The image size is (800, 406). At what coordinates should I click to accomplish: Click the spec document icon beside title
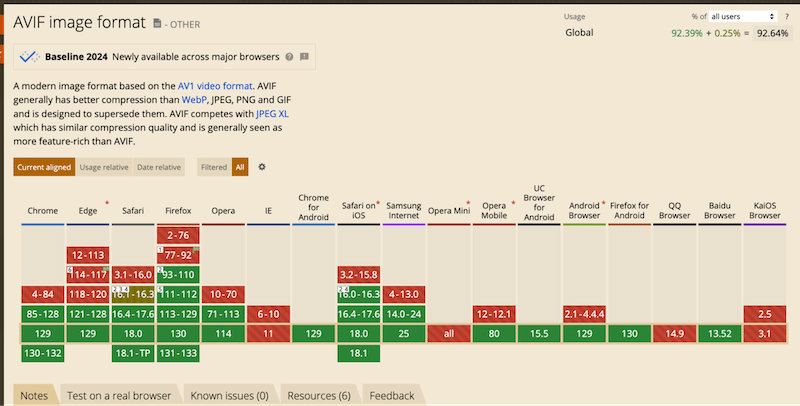pos(157,23)
